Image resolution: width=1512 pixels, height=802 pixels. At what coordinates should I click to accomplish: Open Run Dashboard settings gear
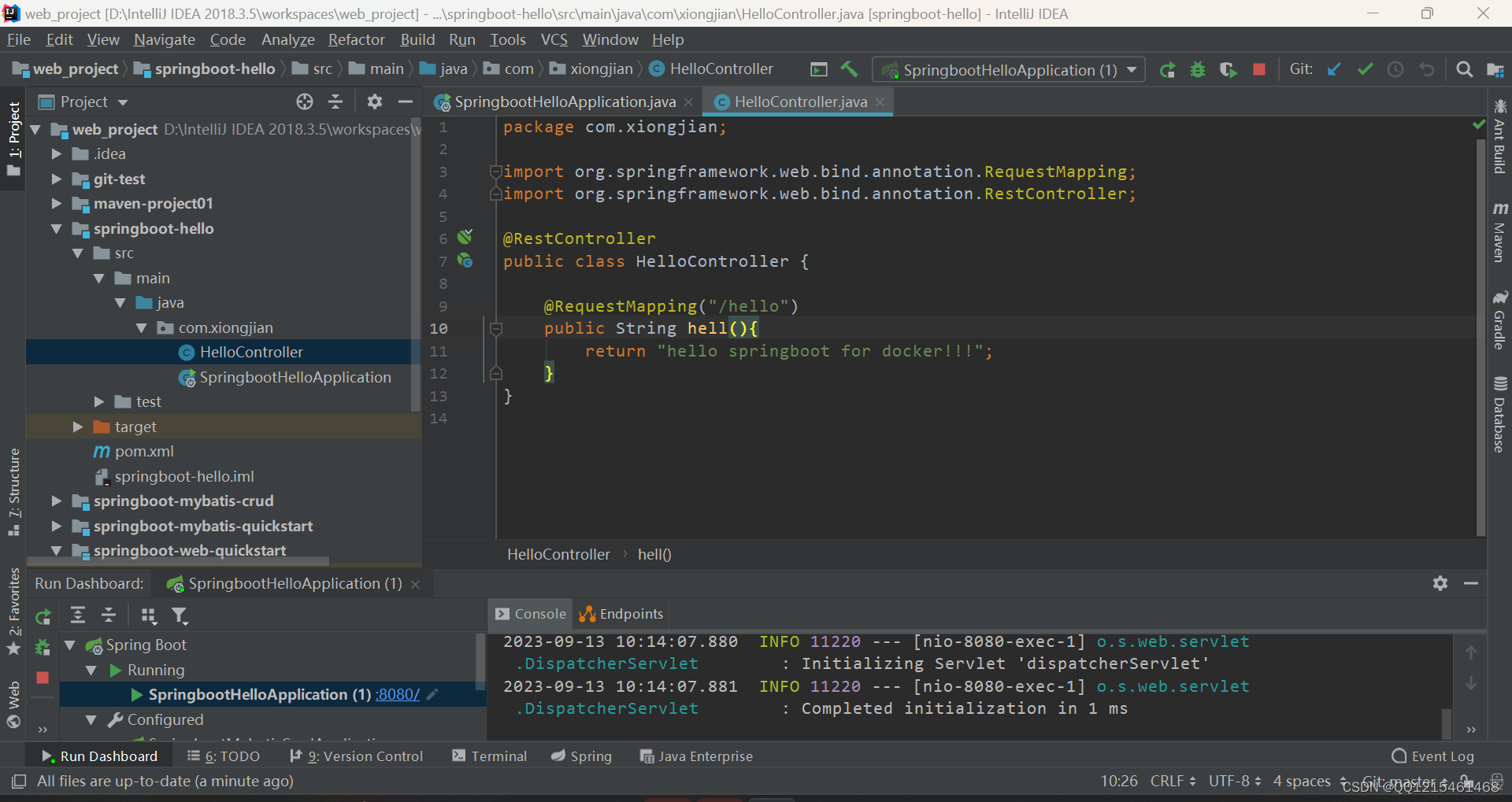pos(1440,583)
